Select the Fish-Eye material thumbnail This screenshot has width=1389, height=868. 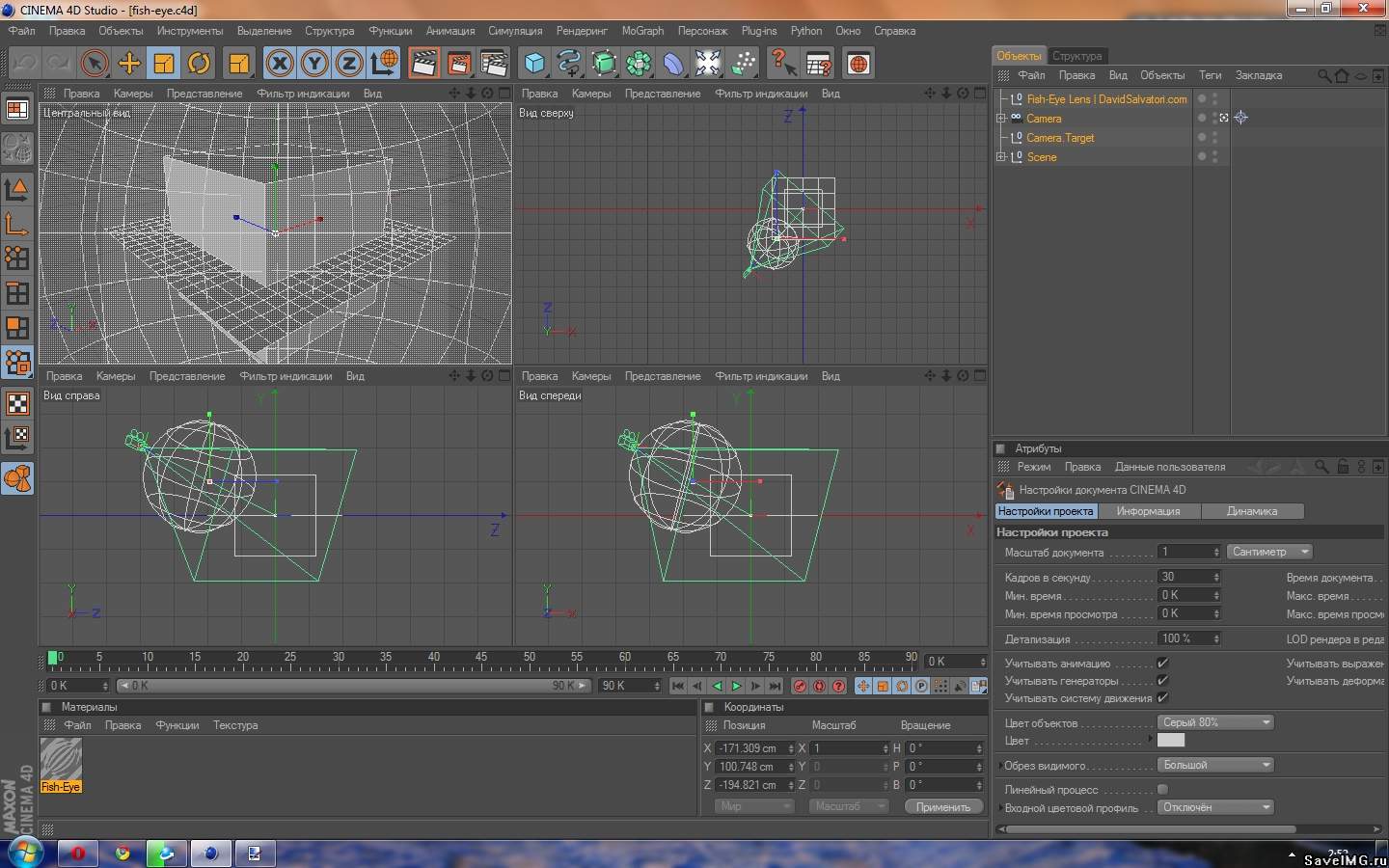coord(61,759)
